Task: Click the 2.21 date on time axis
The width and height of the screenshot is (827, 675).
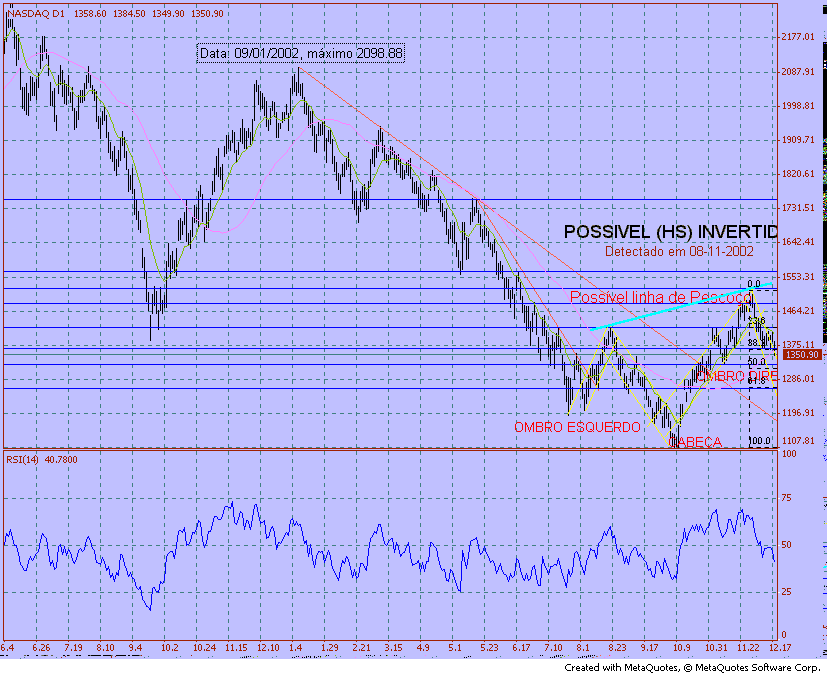Action: [362, 648]
